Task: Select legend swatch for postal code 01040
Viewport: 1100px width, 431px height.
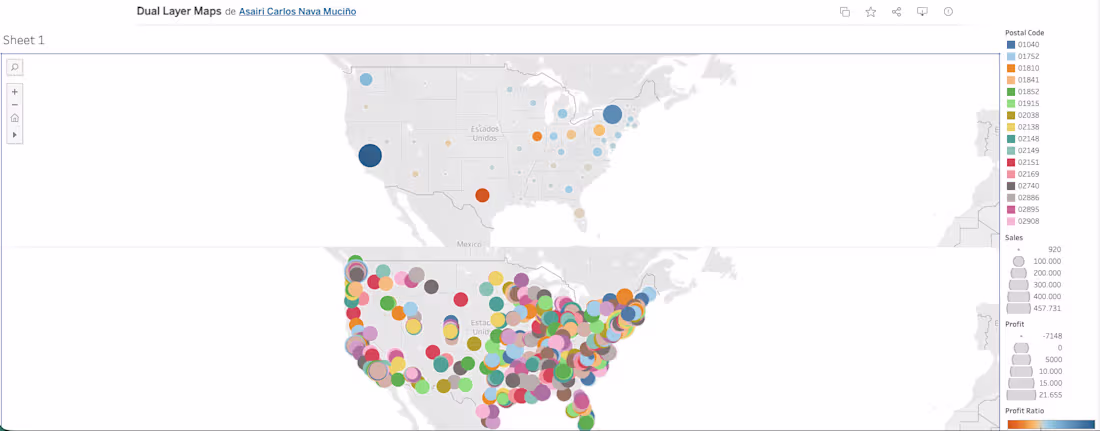Action: coord(1011,44)
